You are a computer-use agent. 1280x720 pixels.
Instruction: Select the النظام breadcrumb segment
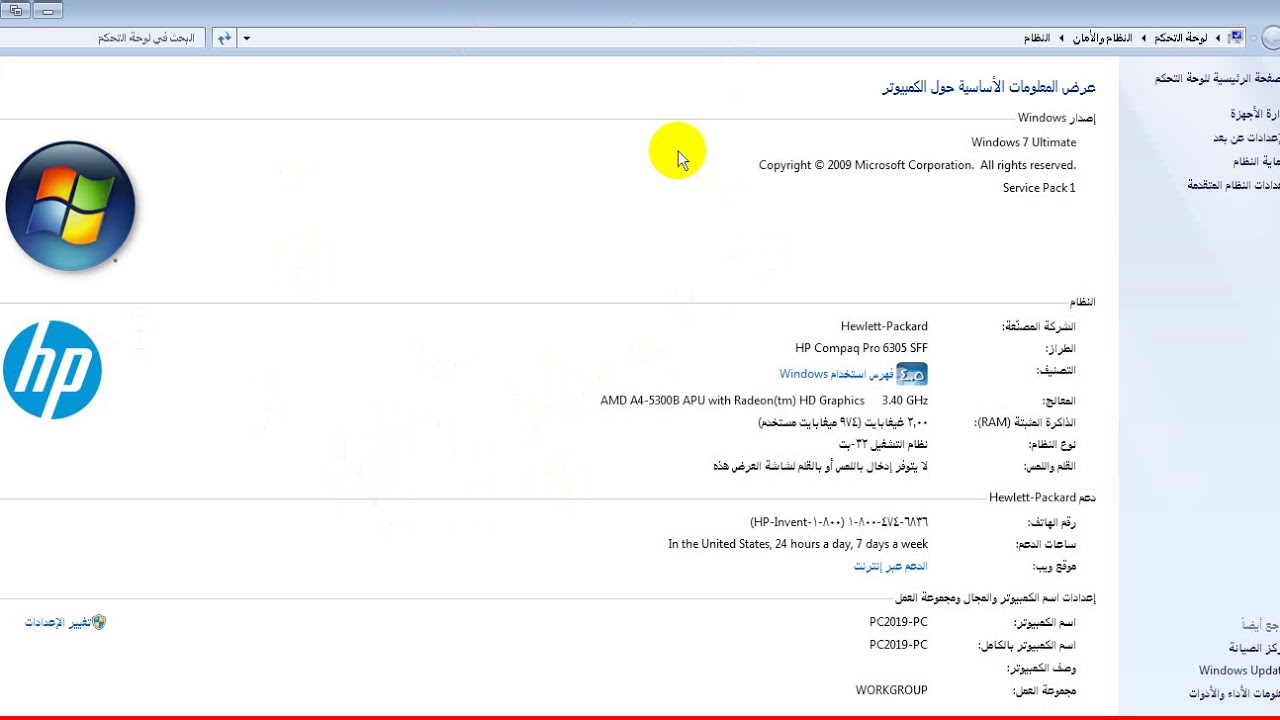click(x=1037, y=38)
